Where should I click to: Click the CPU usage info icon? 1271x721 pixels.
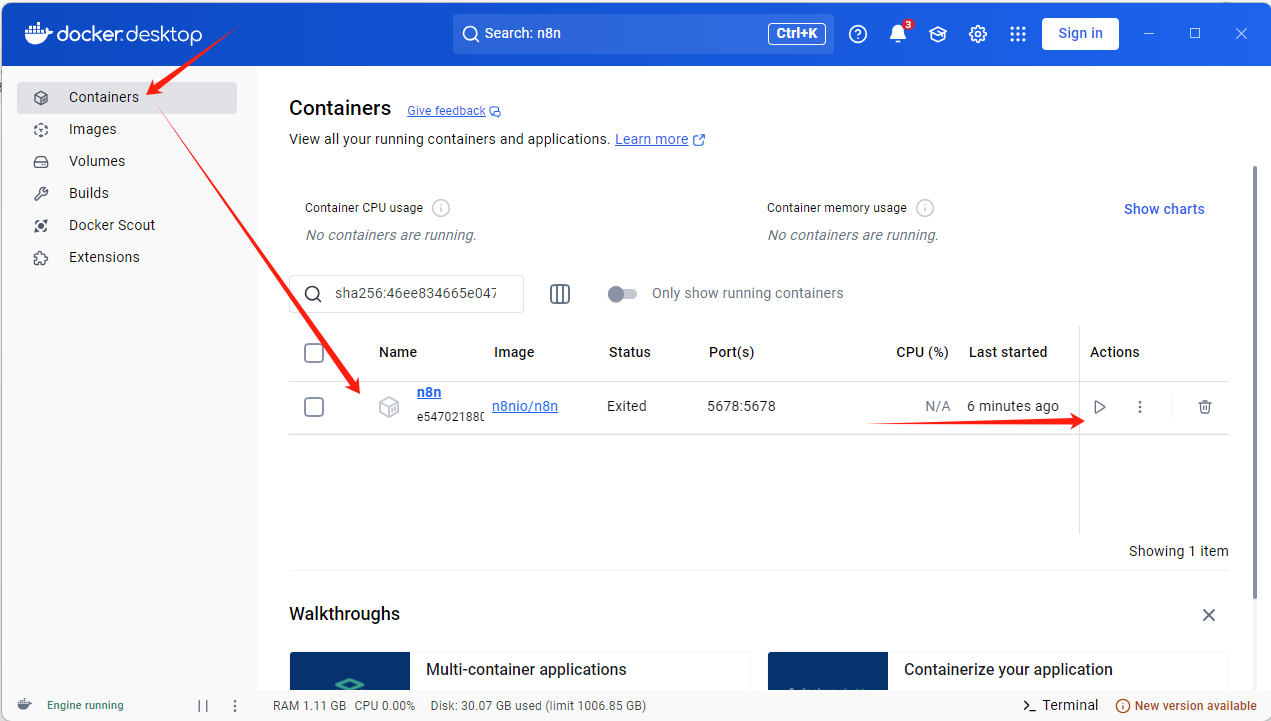point(441,208)
